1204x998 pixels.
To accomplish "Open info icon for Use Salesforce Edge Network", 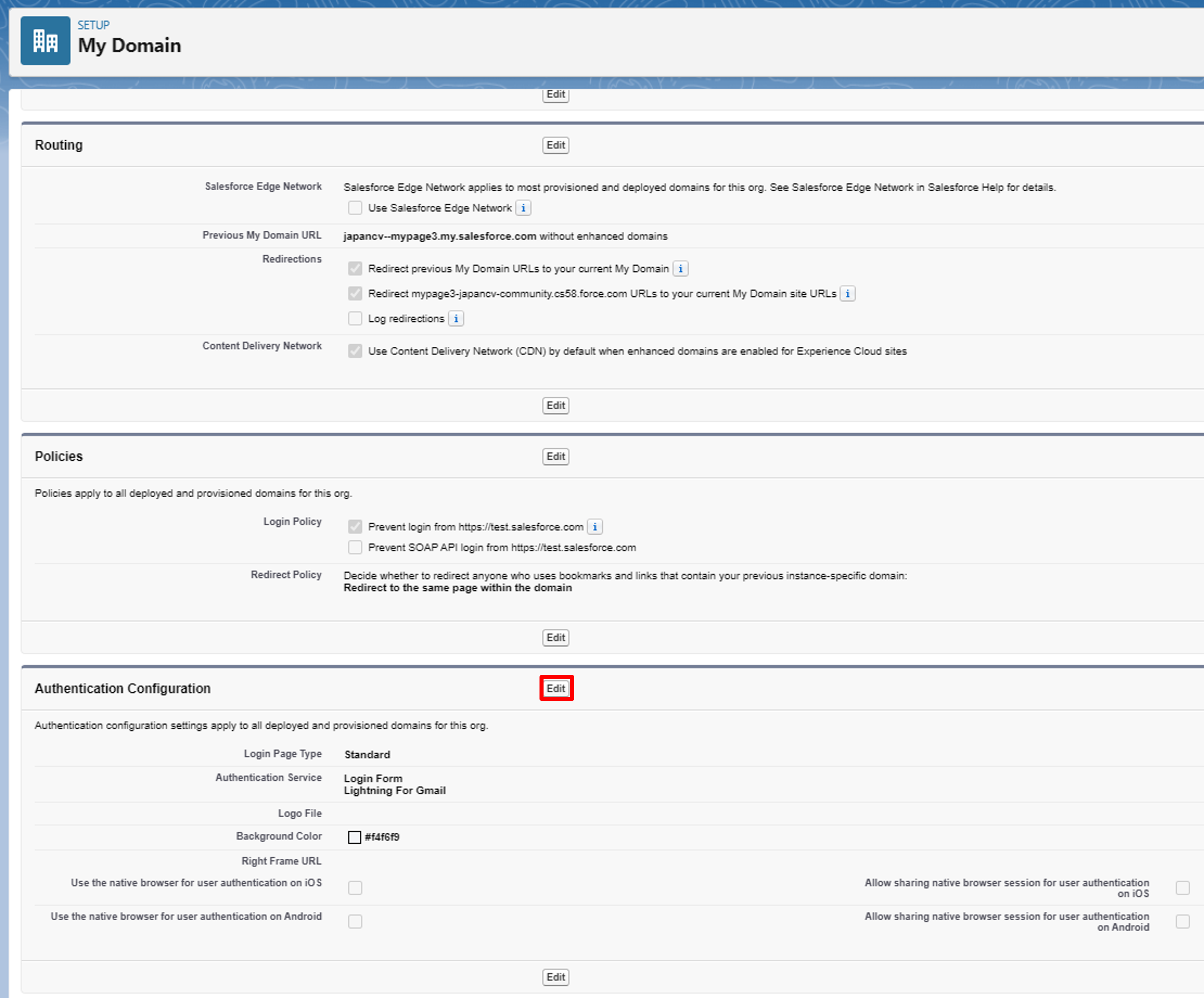I will (523, 208).
